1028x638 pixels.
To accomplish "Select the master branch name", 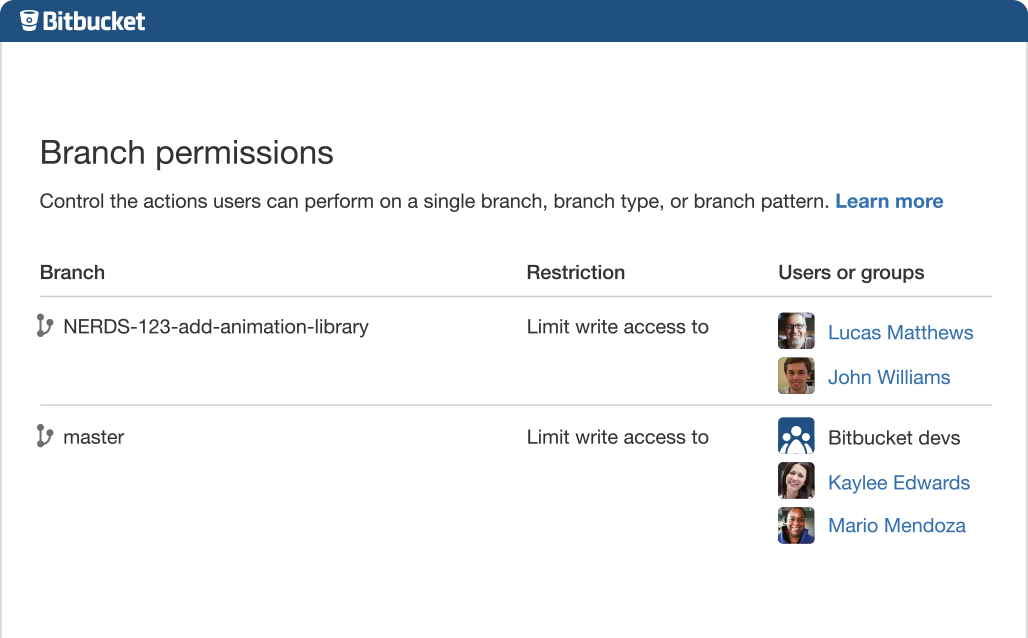I will tap(94, 437).
